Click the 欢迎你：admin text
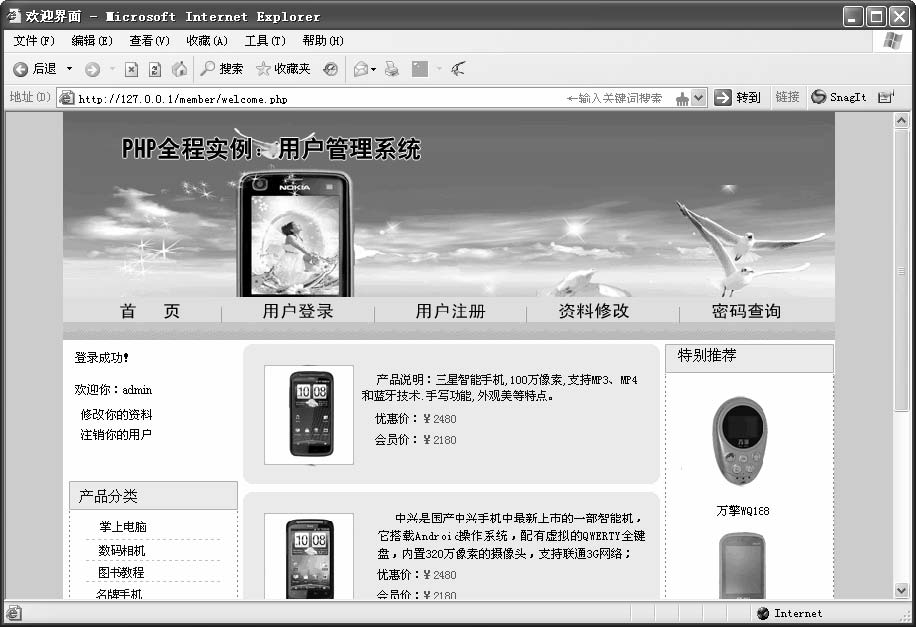The height and width of the screenshot is (627, 916). pyautogui.click(x=113, y=390)
